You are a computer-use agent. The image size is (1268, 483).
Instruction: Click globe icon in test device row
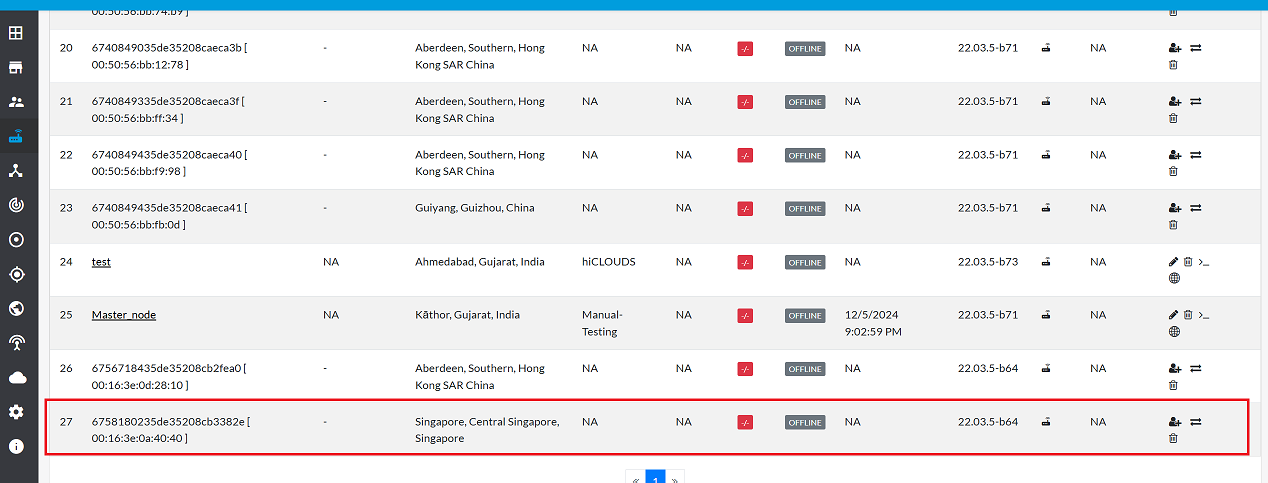(x=1174, y=278)
